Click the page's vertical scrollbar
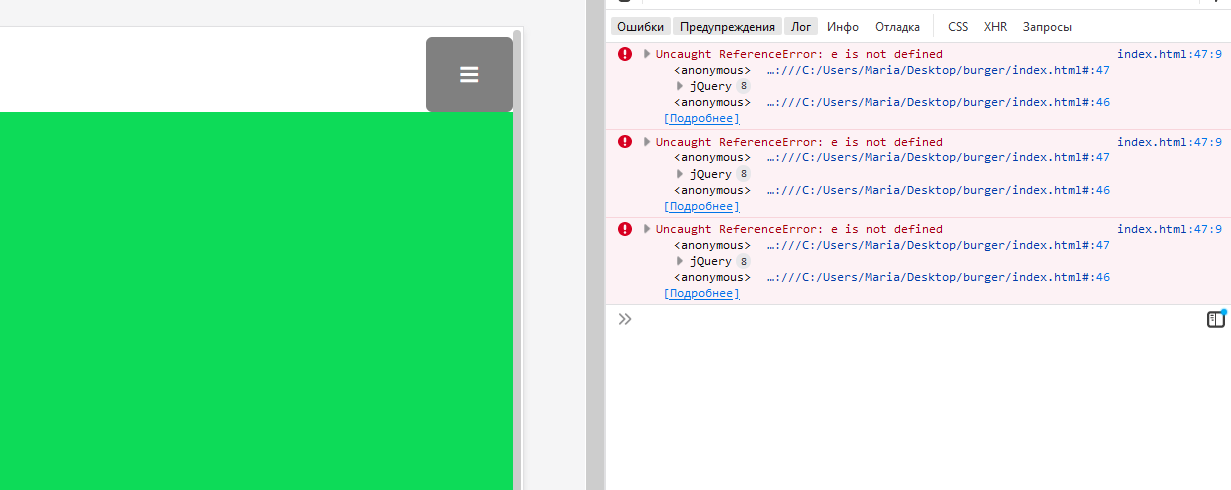1231x490 pixels. pos(517,260)
